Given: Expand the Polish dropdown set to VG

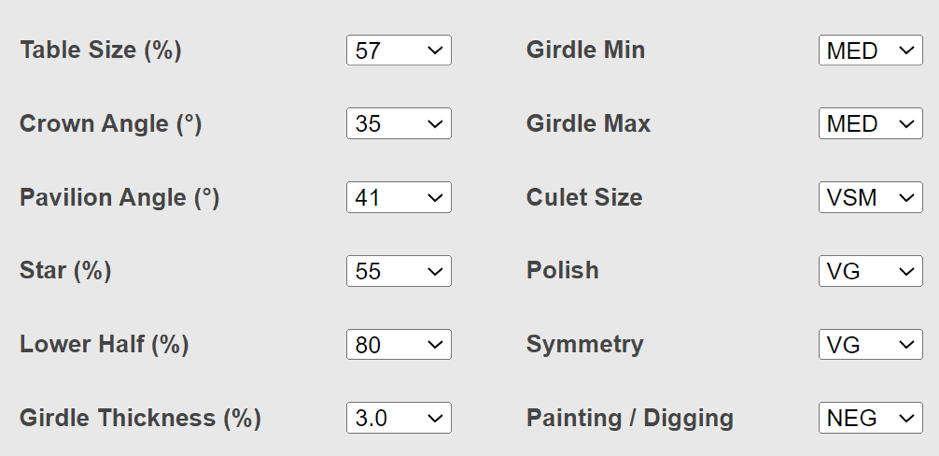Looking at the screenshot, I should coord(871,271).
